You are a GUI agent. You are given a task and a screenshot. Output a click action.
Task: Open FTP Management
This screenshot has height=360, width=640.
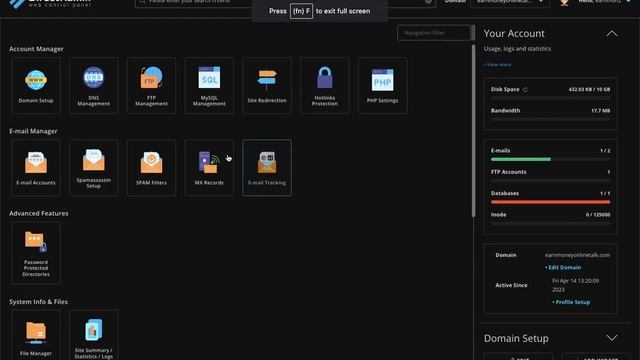pos(151,85)
